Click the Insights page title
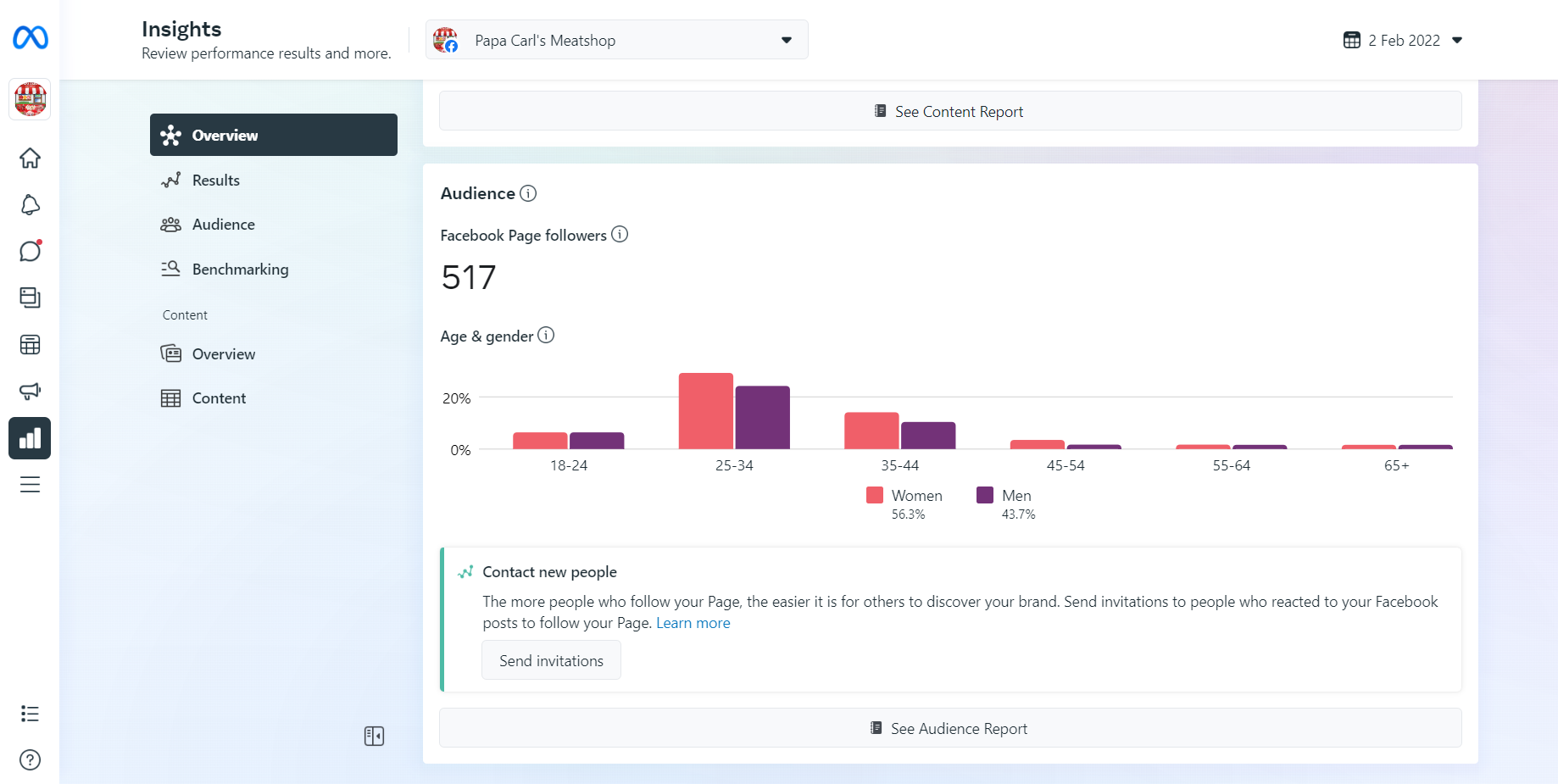Viewport: 1558px width, 784px height. [x=181, y=29]
